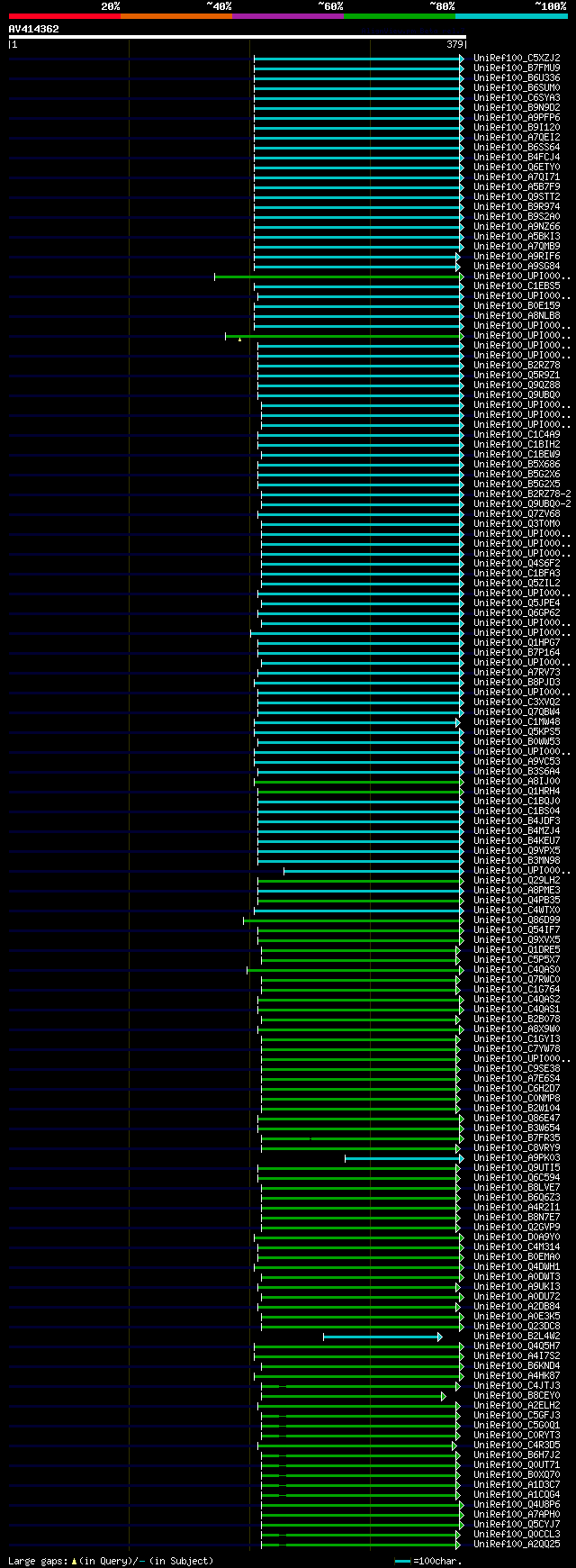This screenshot has width=576, height=1568.
Task: Select label UniRef100_Q5JPE4
Action: (x=517, y=603)
